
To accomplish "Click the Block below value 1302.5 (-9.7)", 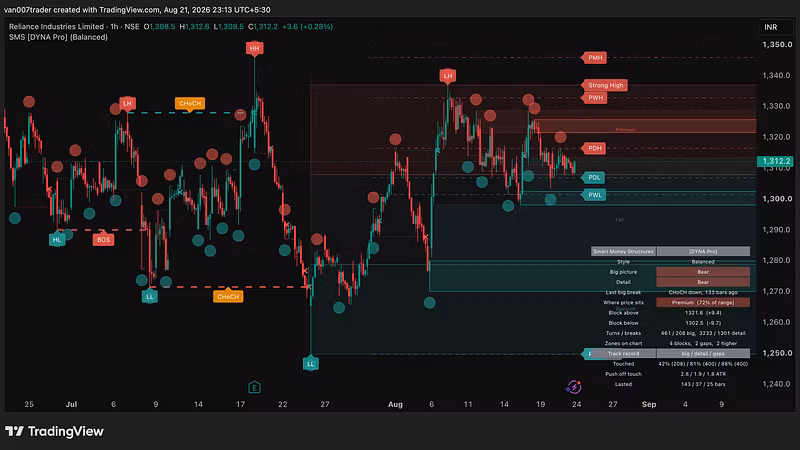I will [x=703, y=323].
